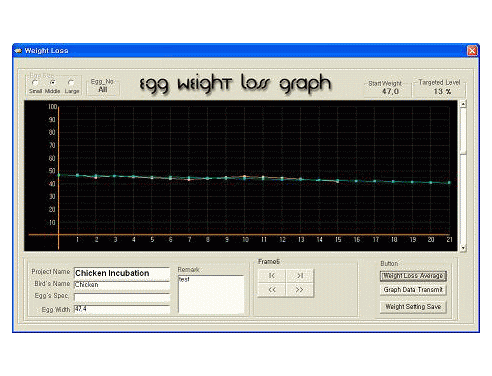Close the Weight Loss window
Image resolution: width=492 pixels, height=376 pixels.
click(472, 51)
